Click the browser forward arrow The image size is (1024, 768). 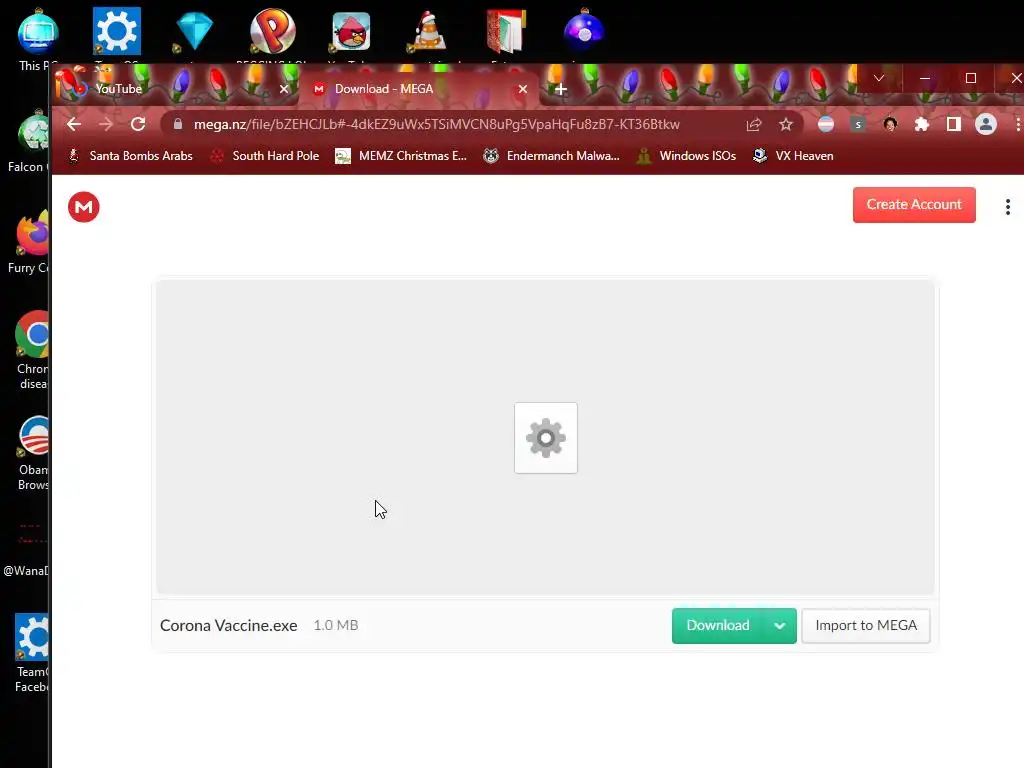pyautogui.click(x=106, y=124)
